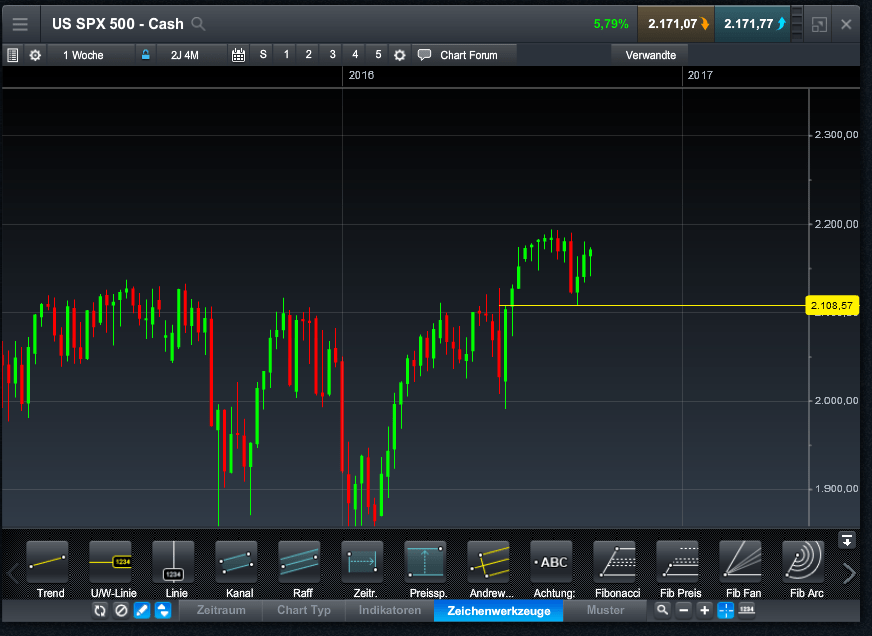The height and width of the screenshot is (636, 872).
Task: Open the chart list icon at the toolbar's left end
Action: [12, 55]
